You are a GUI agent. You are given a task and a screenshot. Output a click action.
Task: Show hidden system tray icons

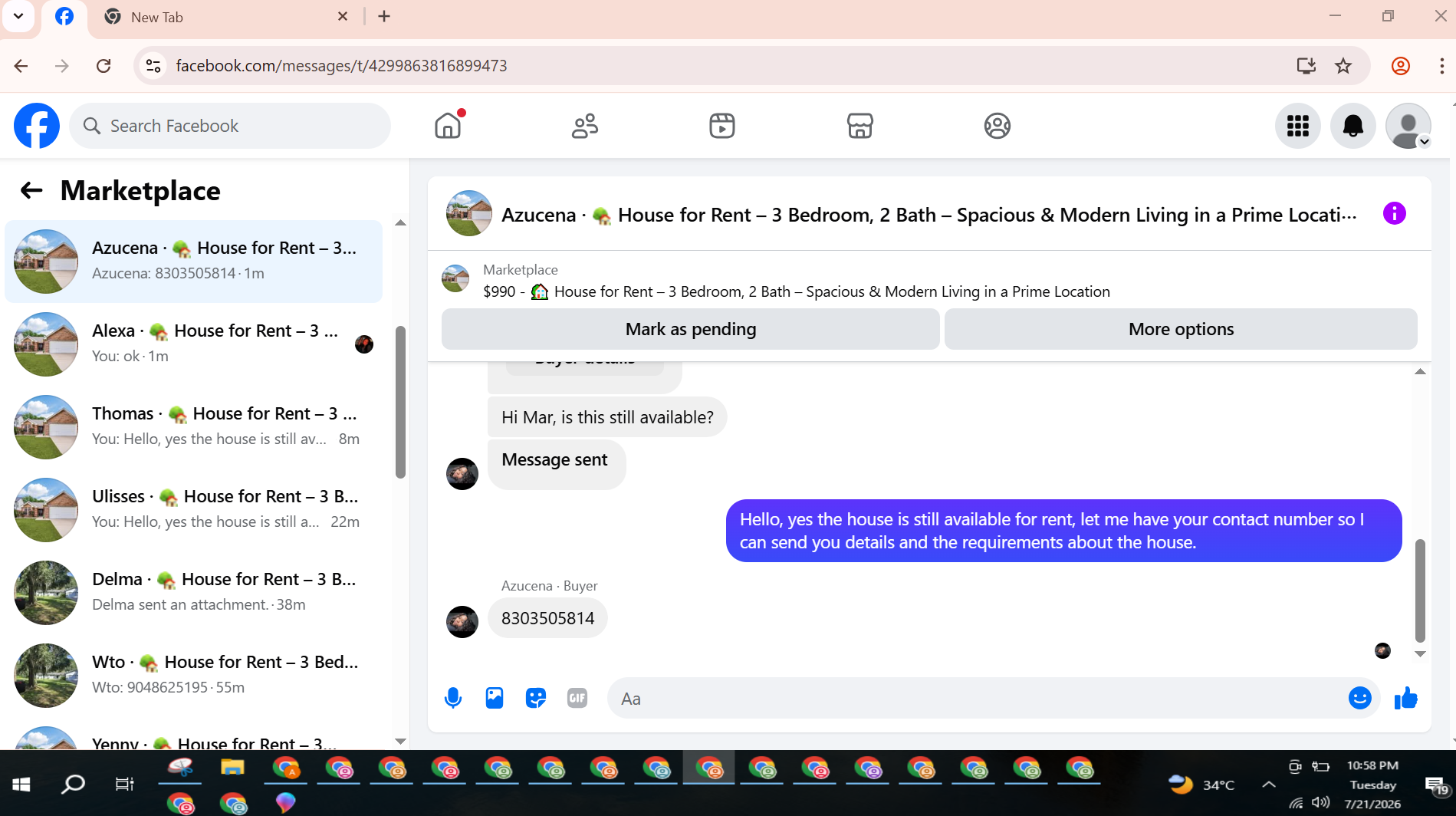click(1269, 784)
